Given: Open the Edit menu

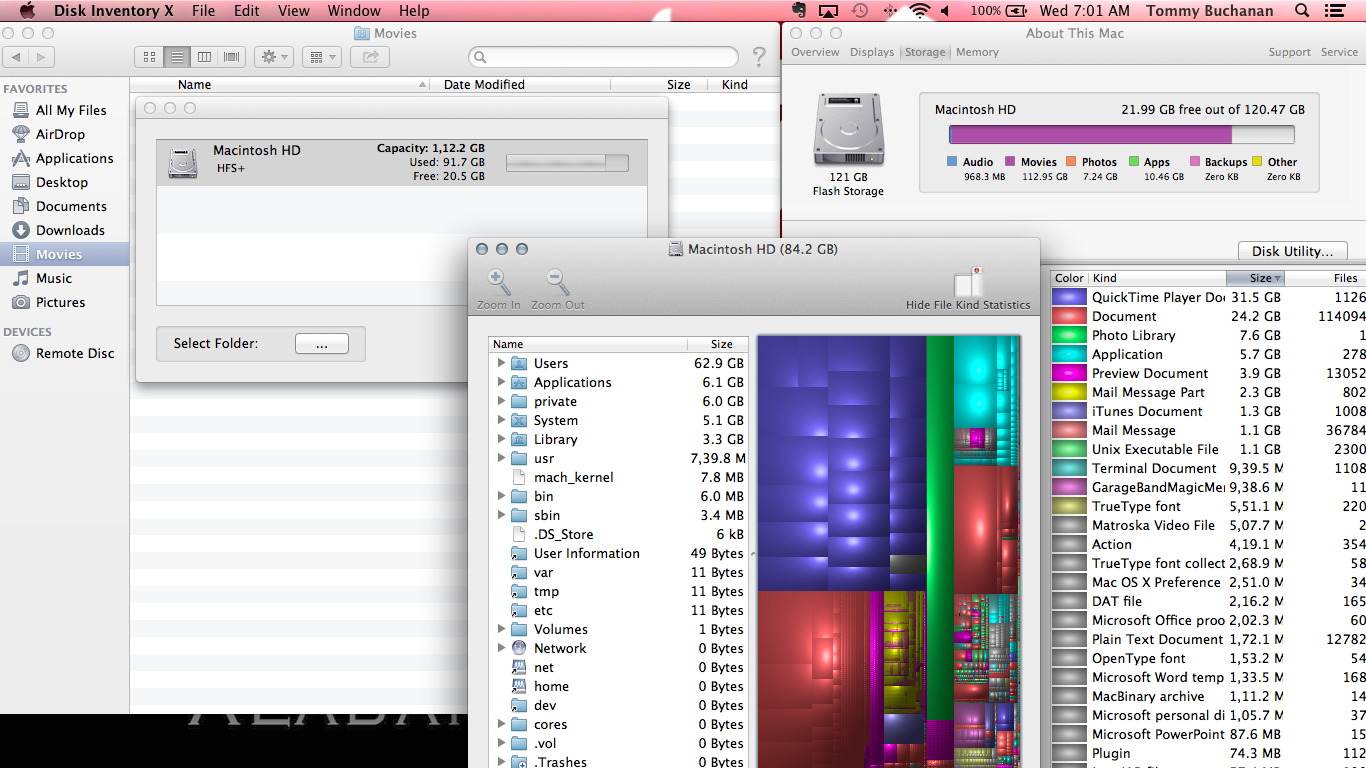Looking at the screenshot, I should (x=247, y=11).
